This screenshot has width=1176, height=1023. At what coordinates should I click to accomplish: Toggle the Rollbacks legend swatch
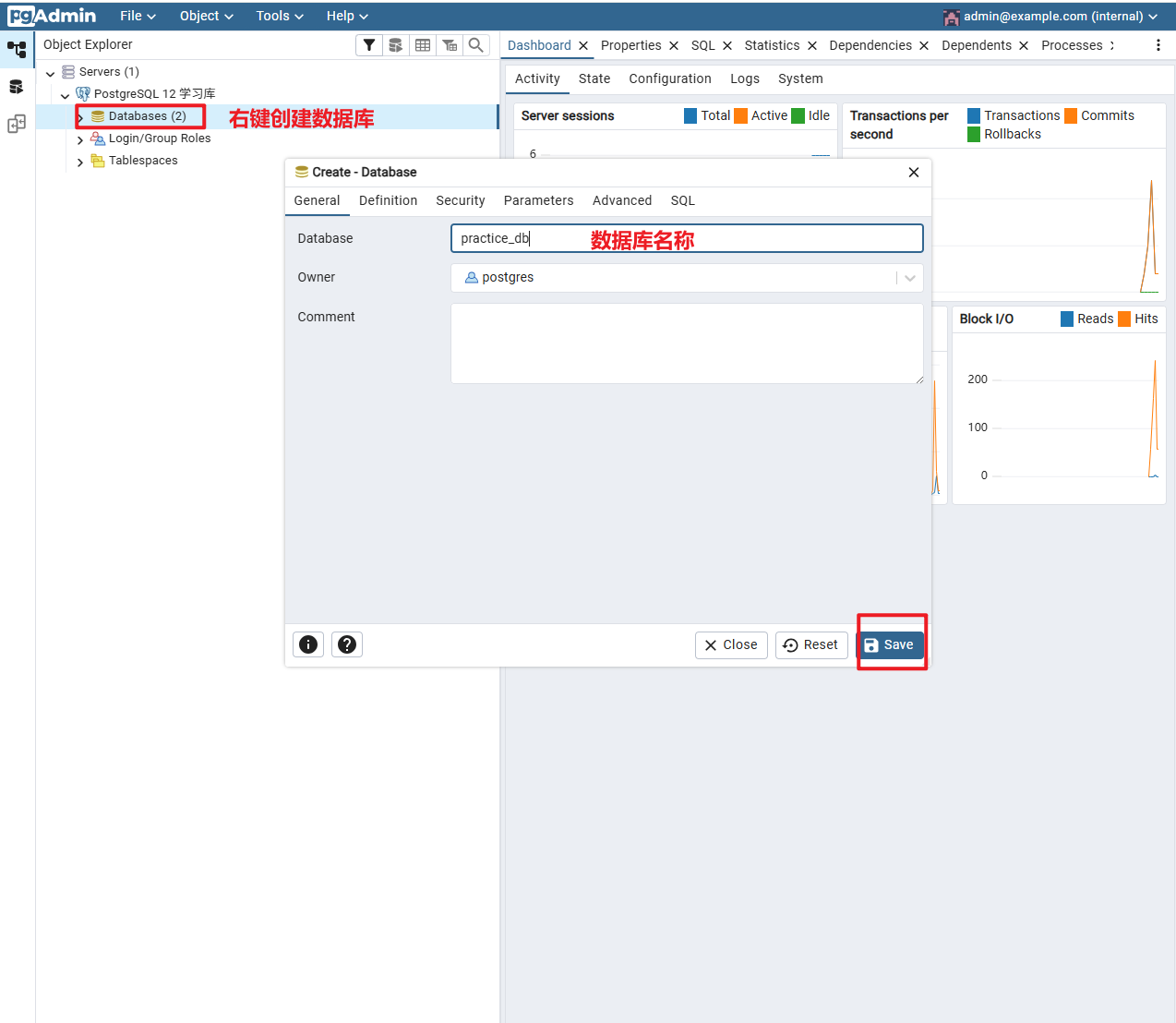(x=974, y=134)
